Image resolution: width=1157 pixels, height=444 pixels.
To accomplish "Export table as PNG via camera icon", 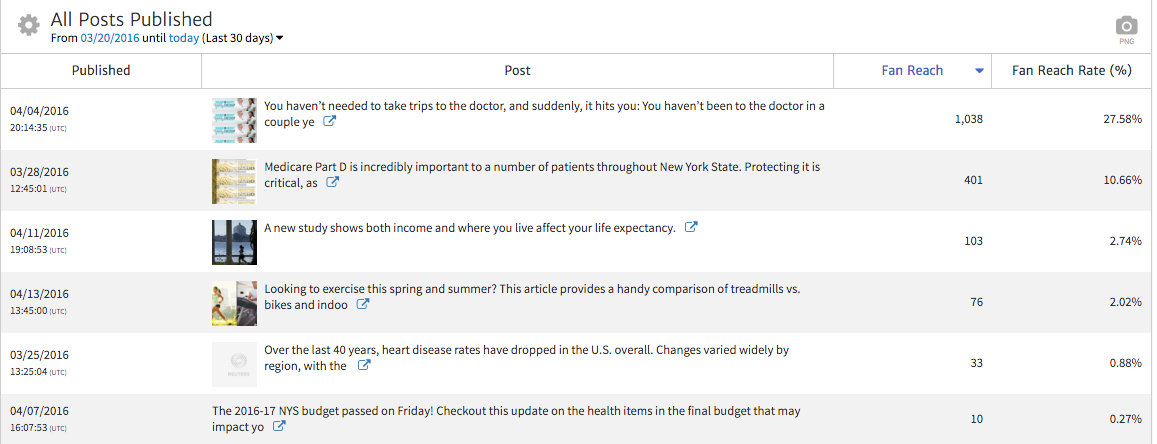I will pos(1126,27).
